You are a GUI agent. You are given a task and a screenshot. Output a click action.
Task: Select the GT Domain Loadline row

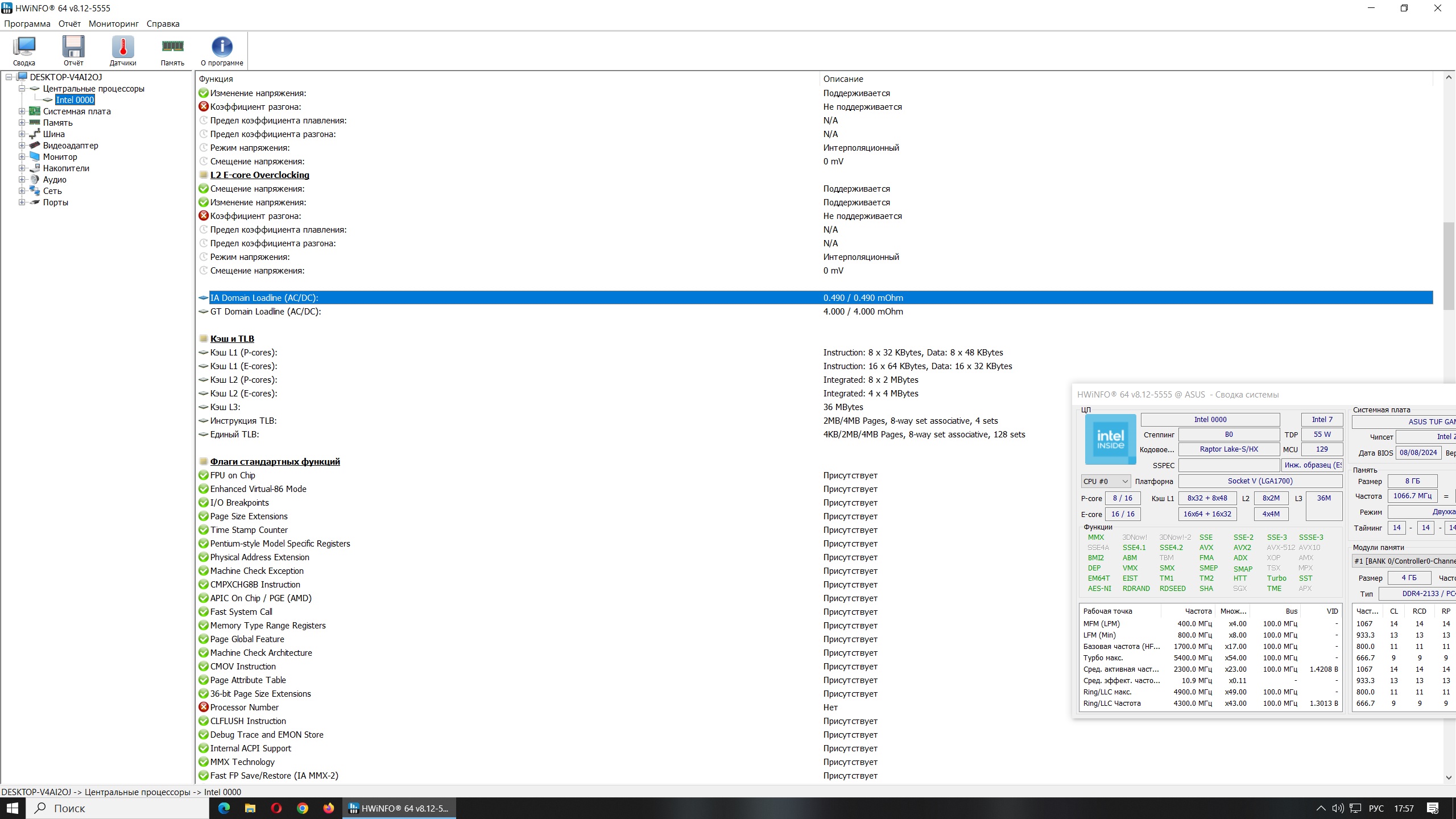coord(265,312)
